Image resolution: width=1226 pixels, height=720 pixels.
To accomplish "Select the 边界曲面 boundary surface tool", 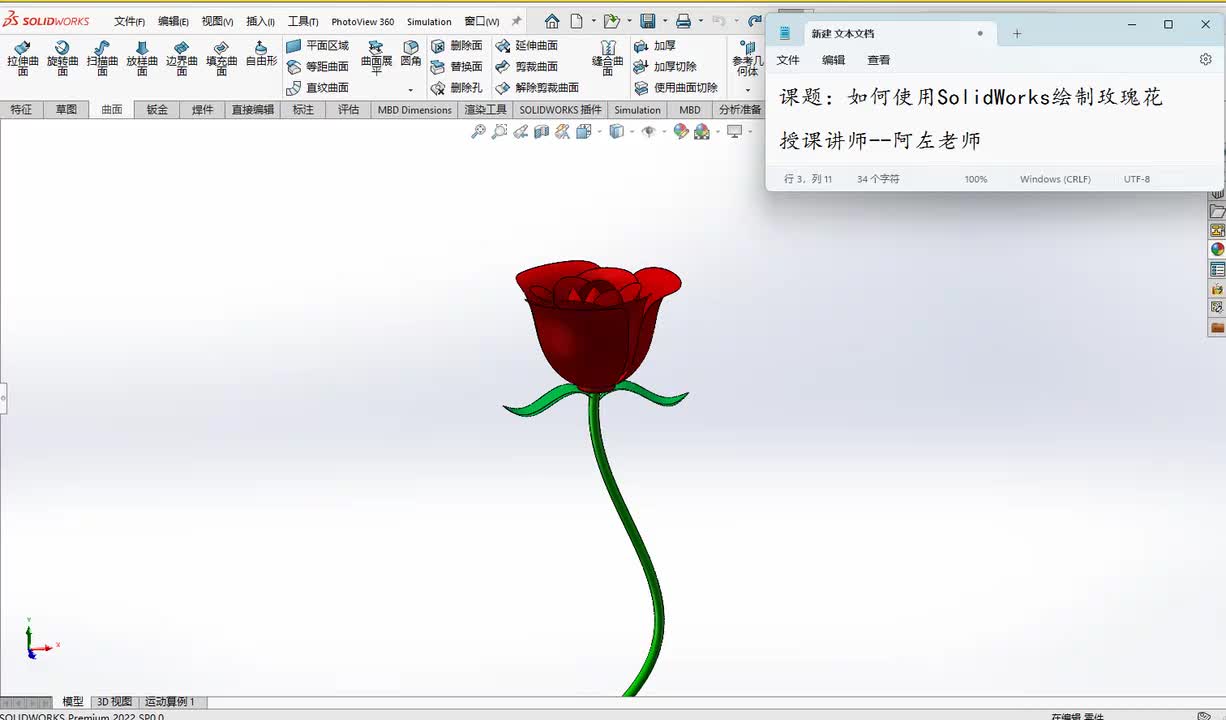I will pyautogui.click(x=181, y=58).
